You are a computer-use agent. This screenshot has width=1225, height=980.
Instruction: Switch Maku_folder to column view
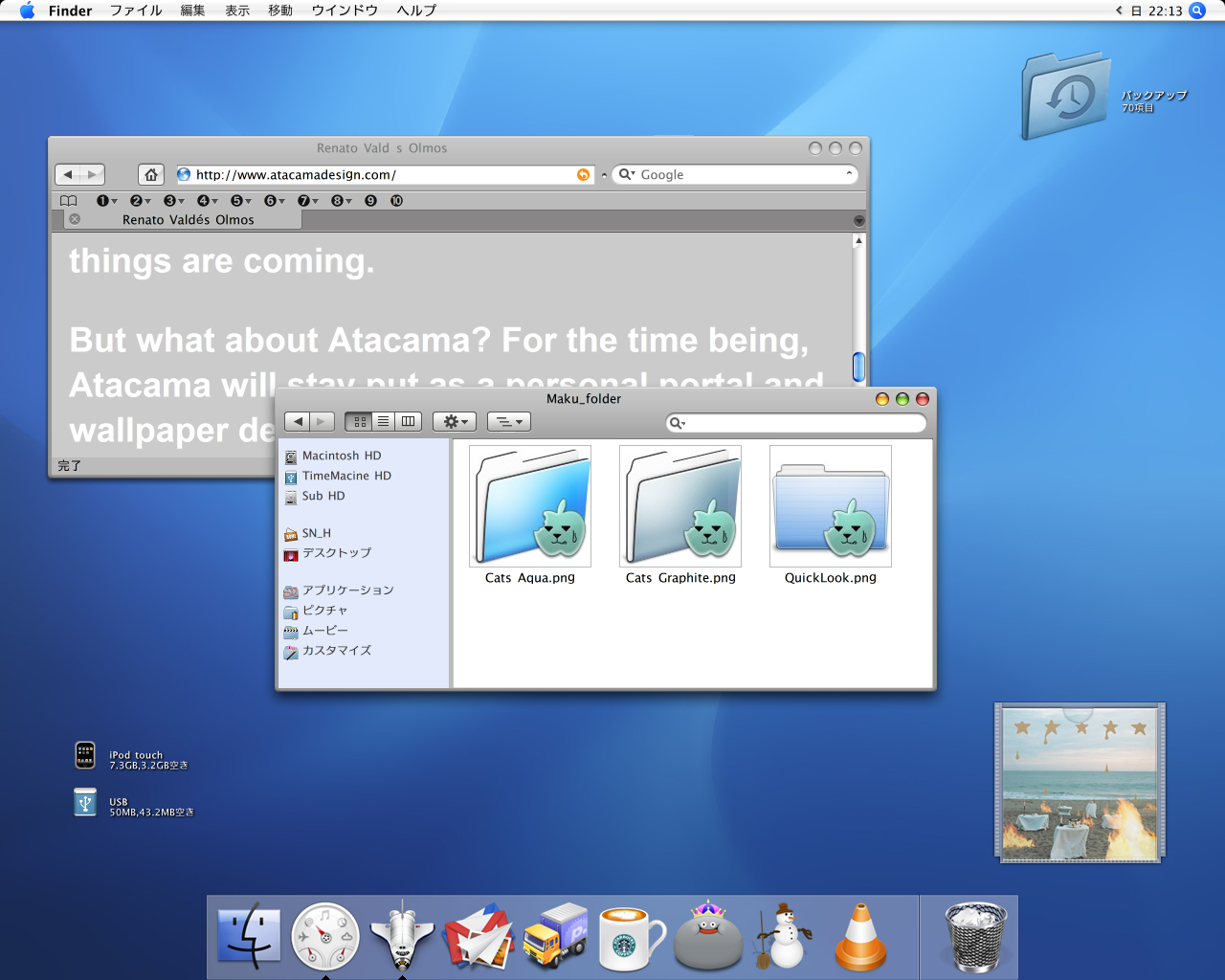pyautogui.click(x=409, y=421)
